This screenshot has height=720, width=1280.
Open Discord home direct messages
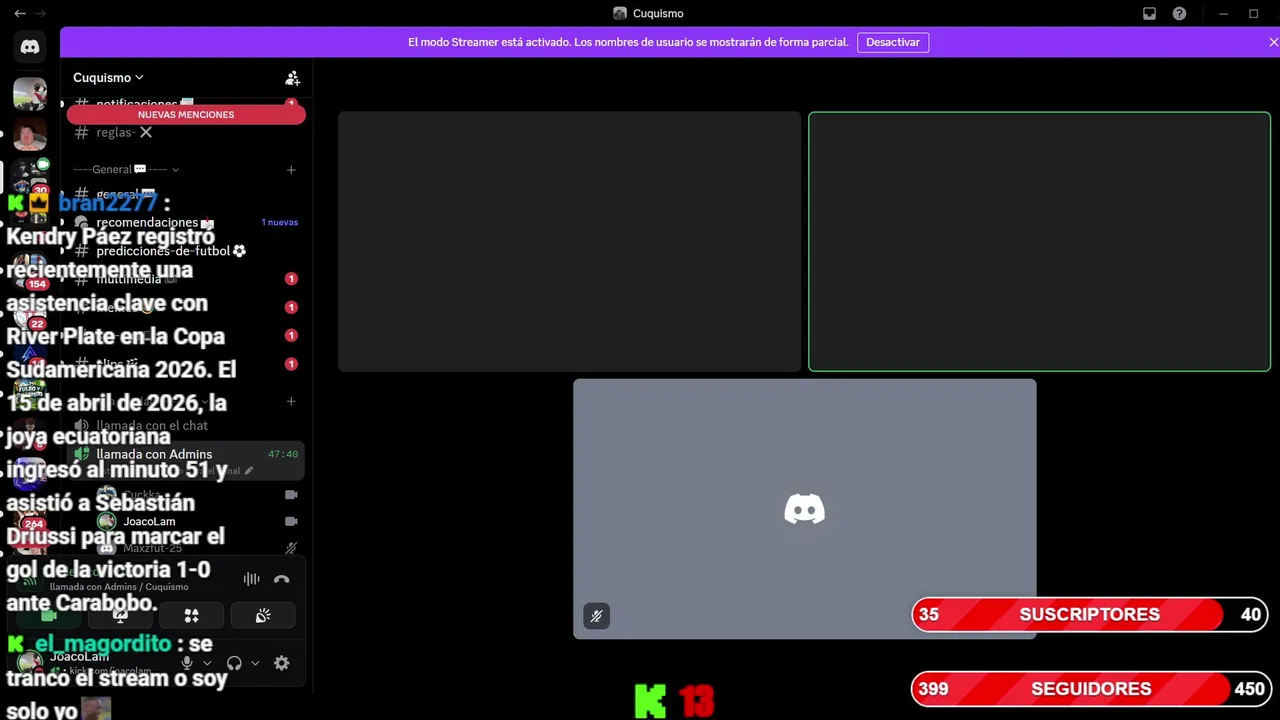[x=30, y=47]
